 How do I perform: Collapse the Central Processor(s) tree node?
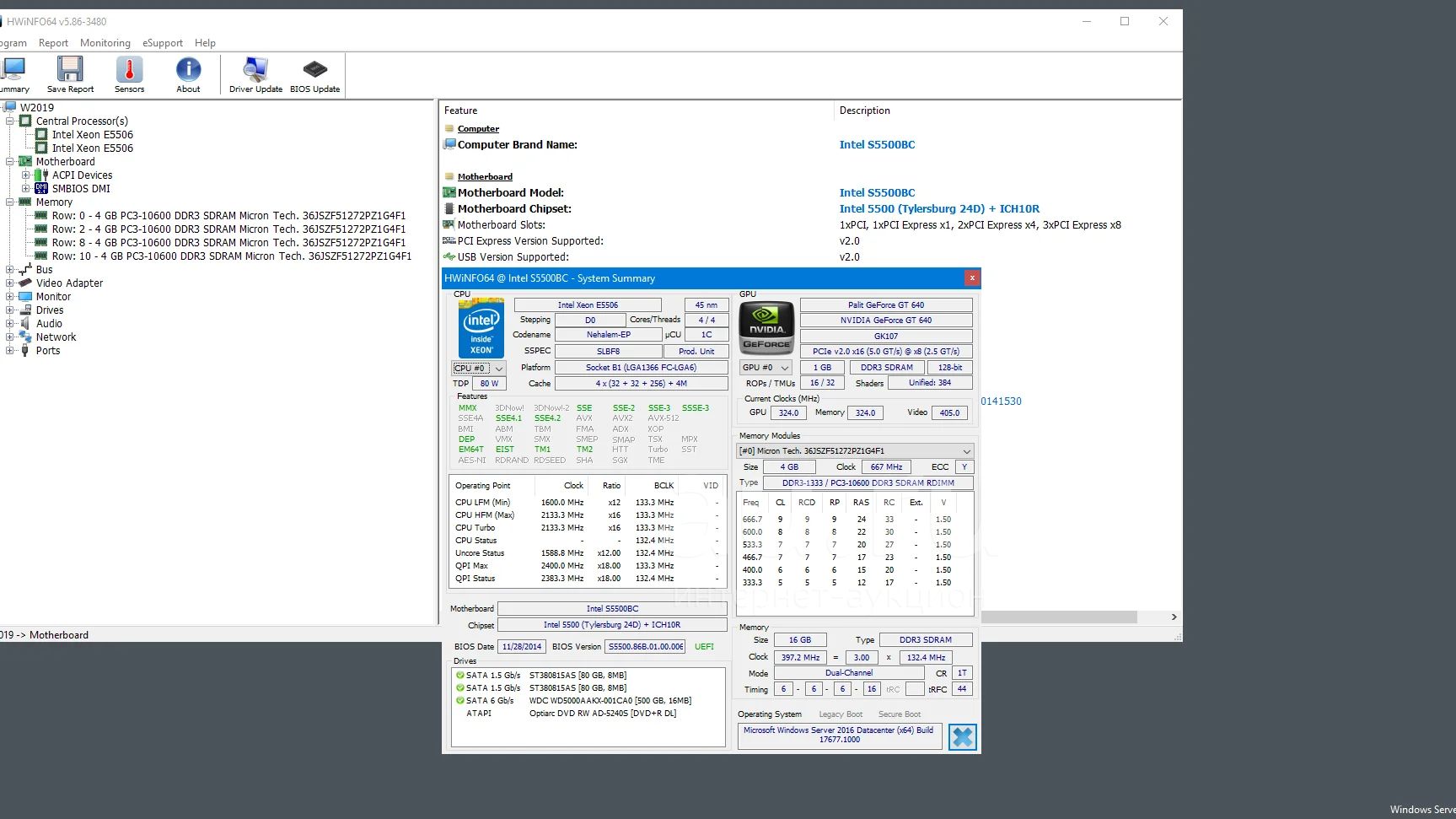pos(9,121)
